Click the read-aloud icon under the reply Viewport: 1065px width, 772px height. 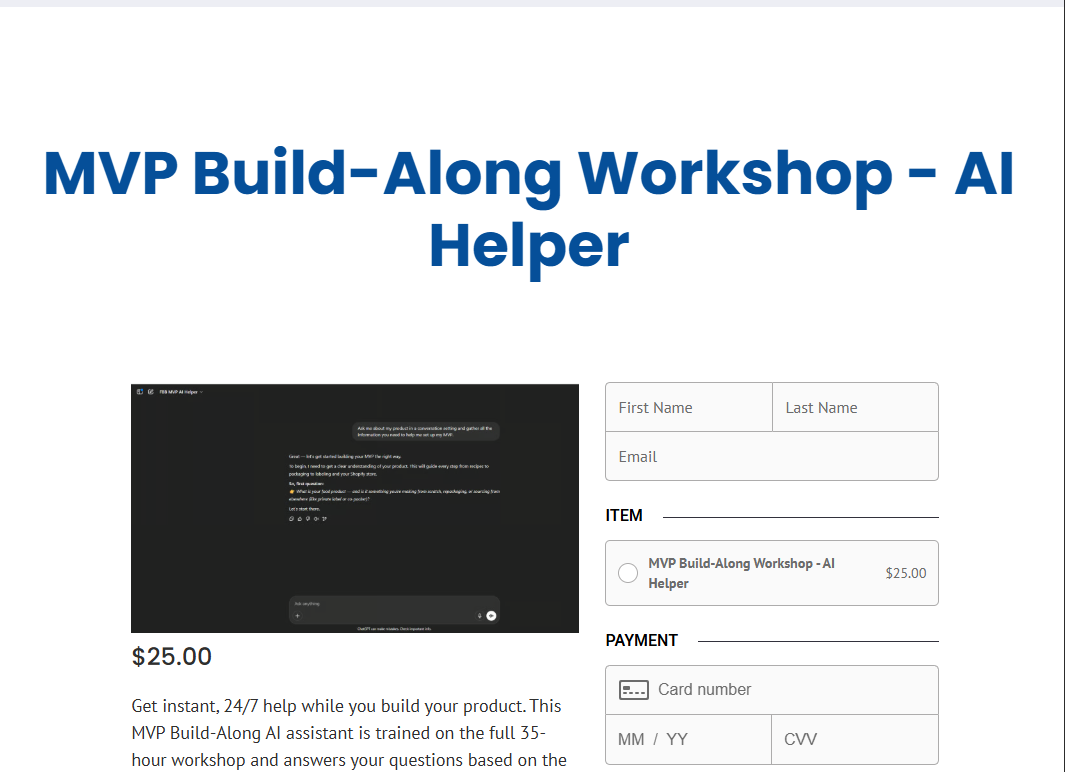(315, 519)
